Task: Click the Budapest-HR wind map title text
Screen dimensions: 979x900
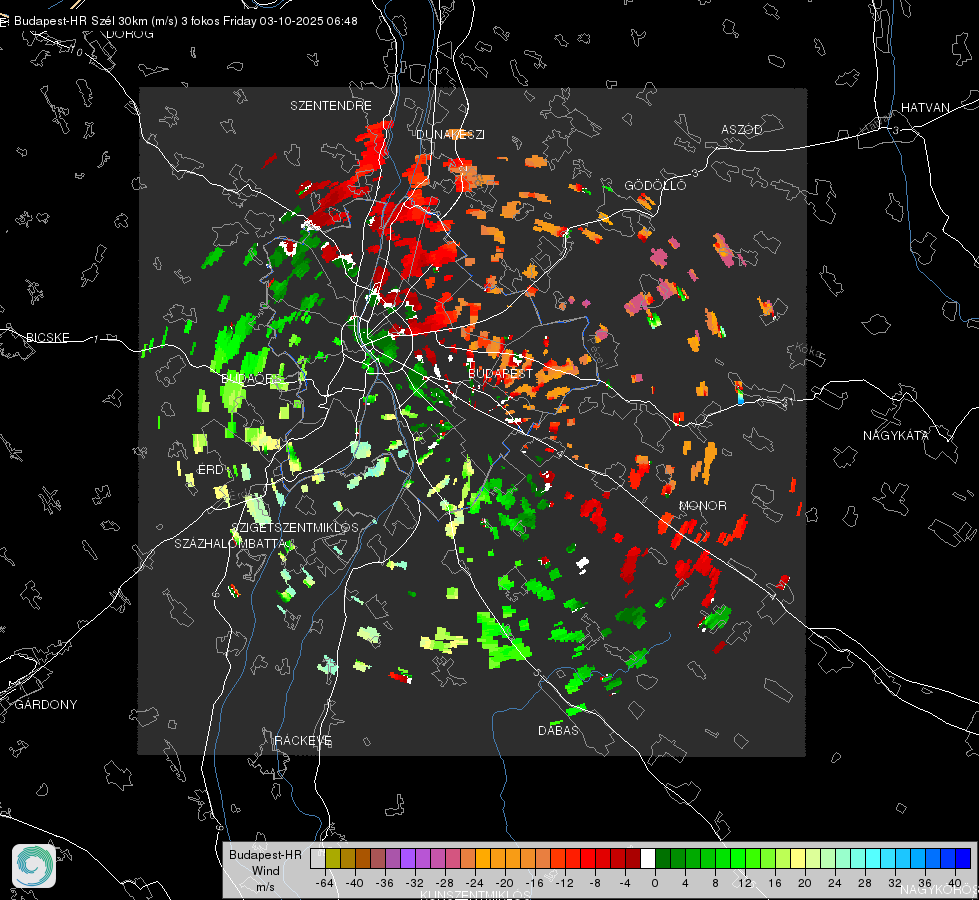Action: (185, 21)
